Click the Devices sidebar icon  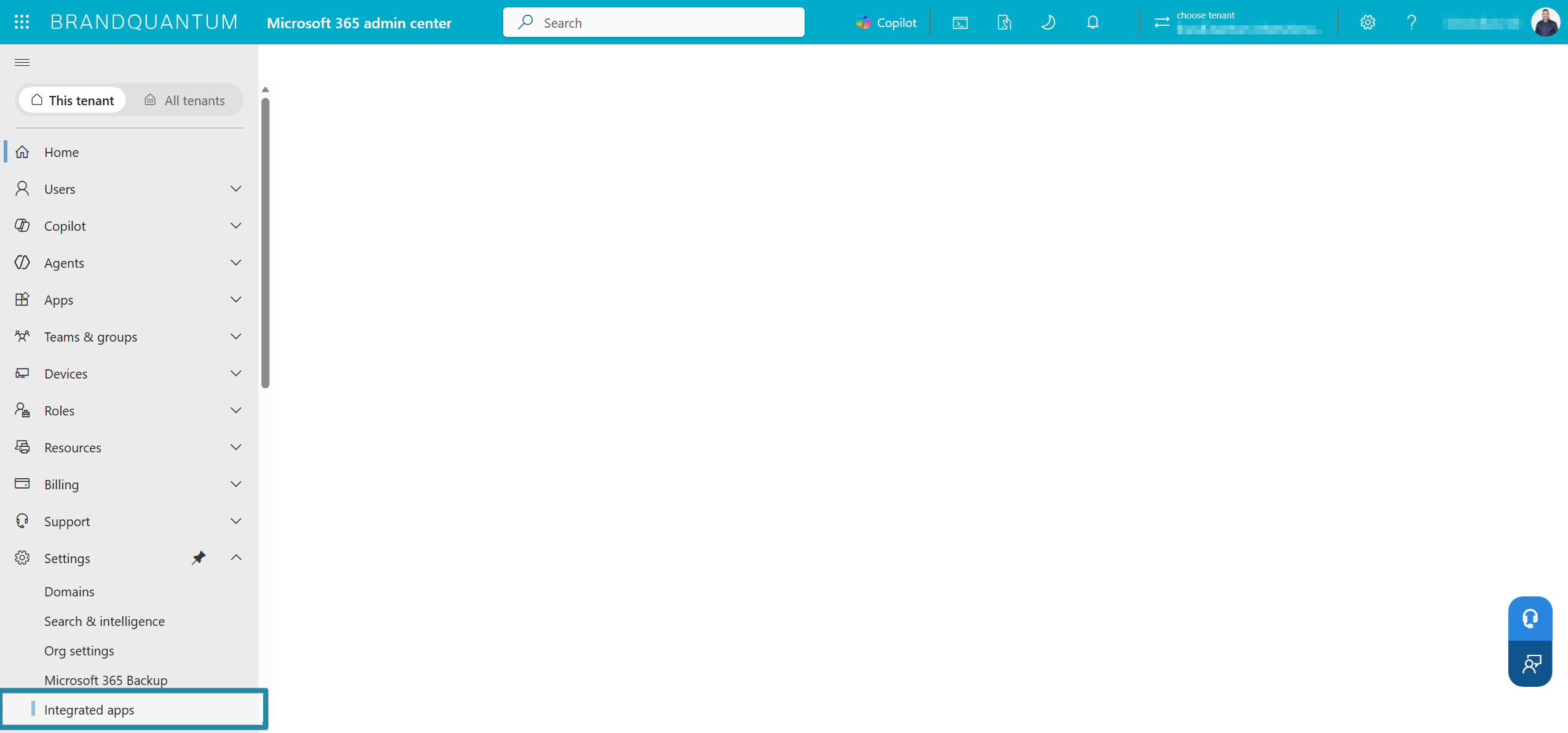tap(22, 373)
